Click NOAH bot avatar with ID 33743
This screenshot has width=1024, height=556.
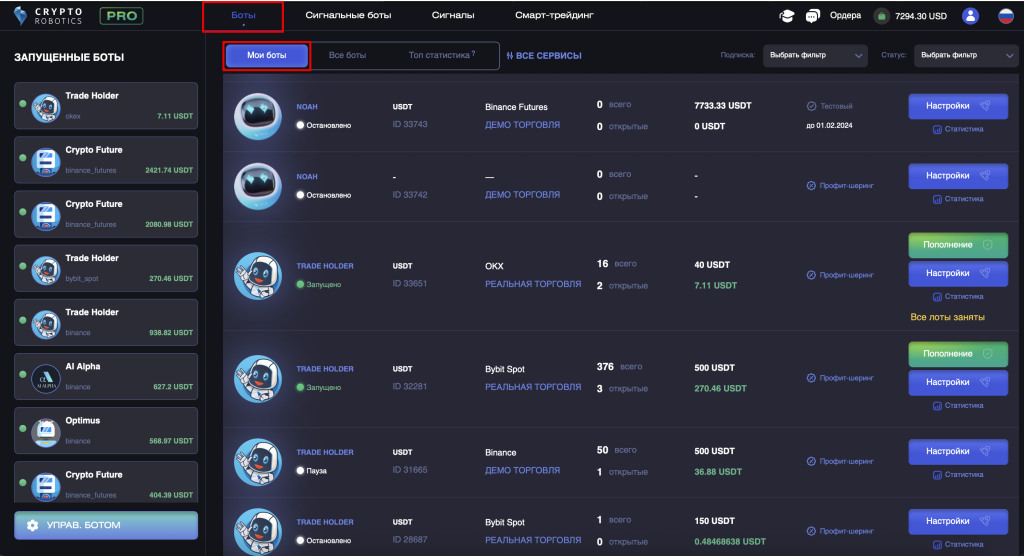pos(258,116)
